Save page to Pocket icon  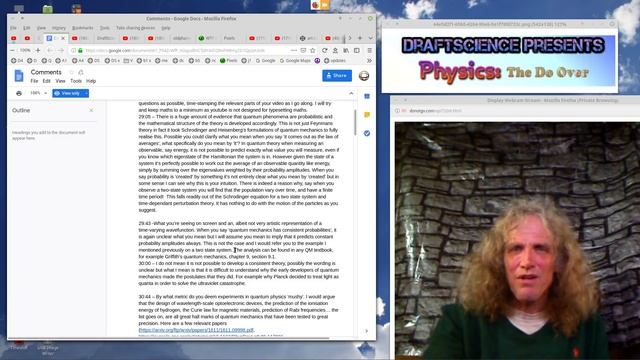[x=303, y=50]
